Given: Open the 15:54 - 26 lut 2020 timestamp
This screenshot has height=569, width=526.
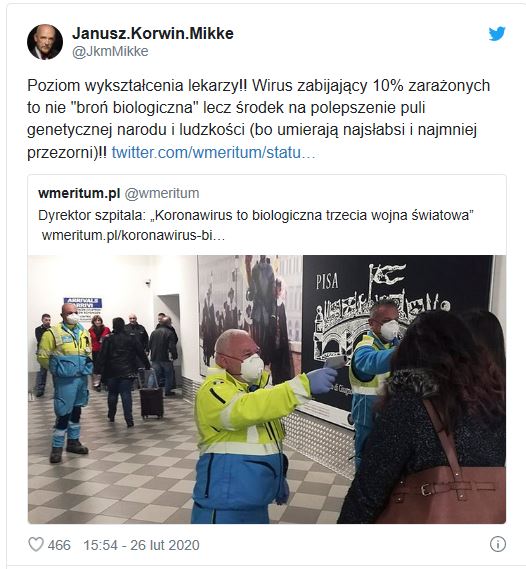Looking at the screenshot, I should (141, 545).
